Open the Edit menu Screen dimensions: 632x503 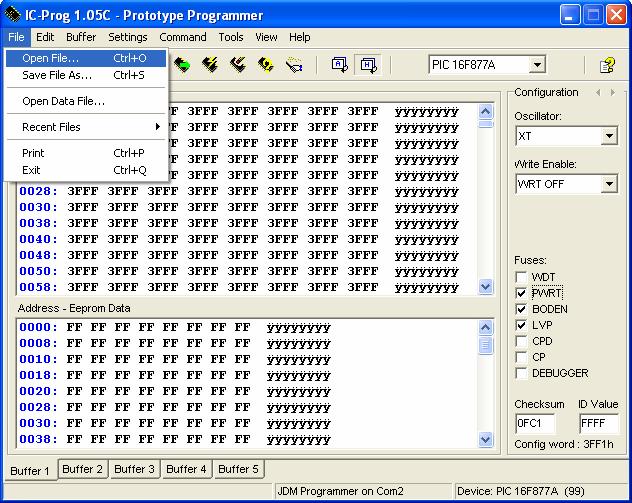[x=45, y=37]
